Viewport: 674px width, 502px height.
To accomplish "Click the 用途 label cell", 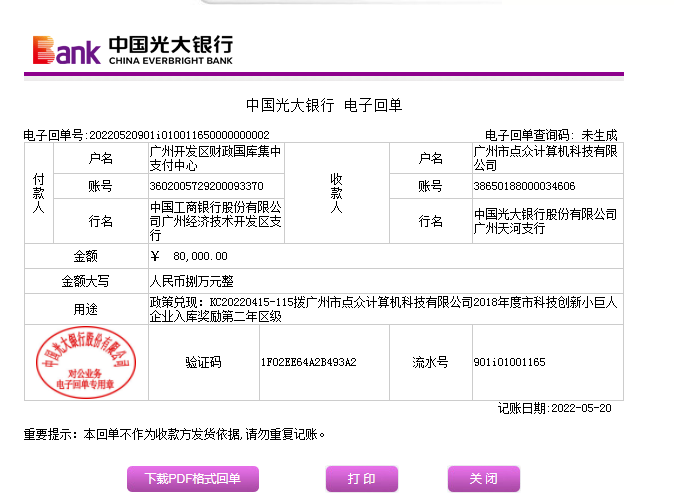I will click(x=86, y=309).
